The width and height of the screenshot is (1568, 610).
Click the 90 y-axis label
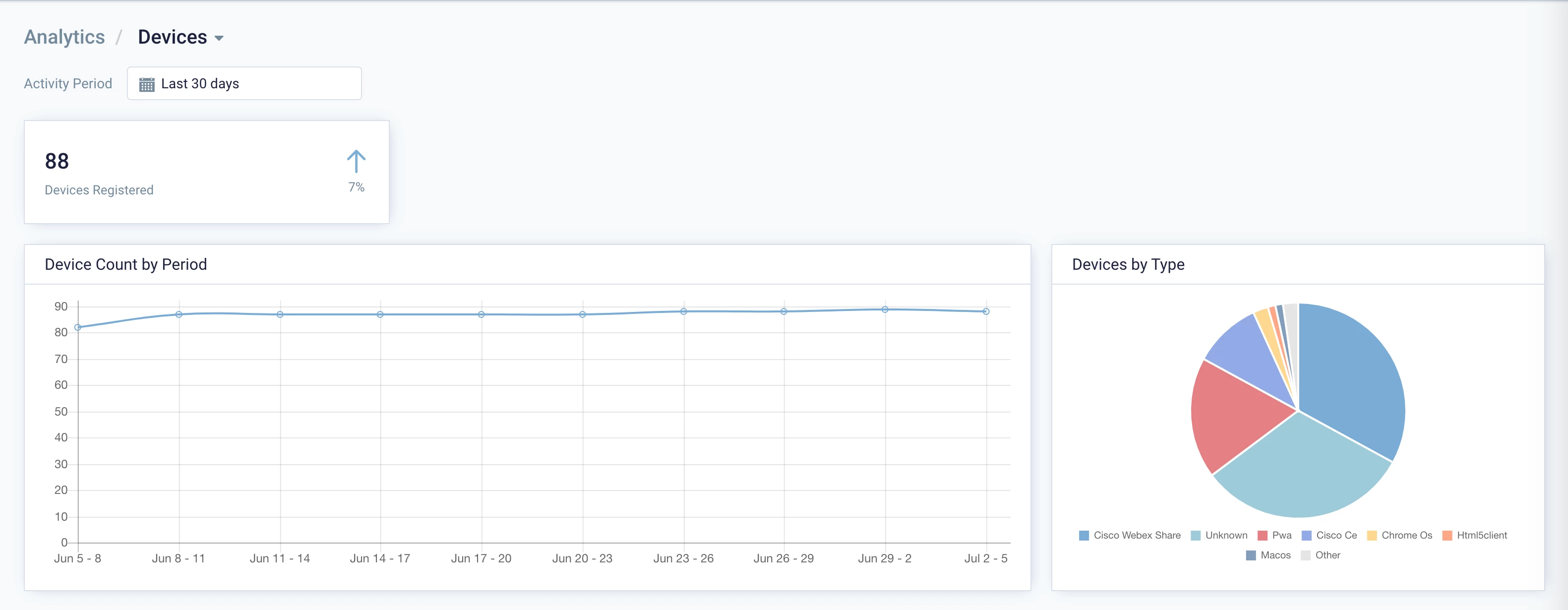point(61,307)
